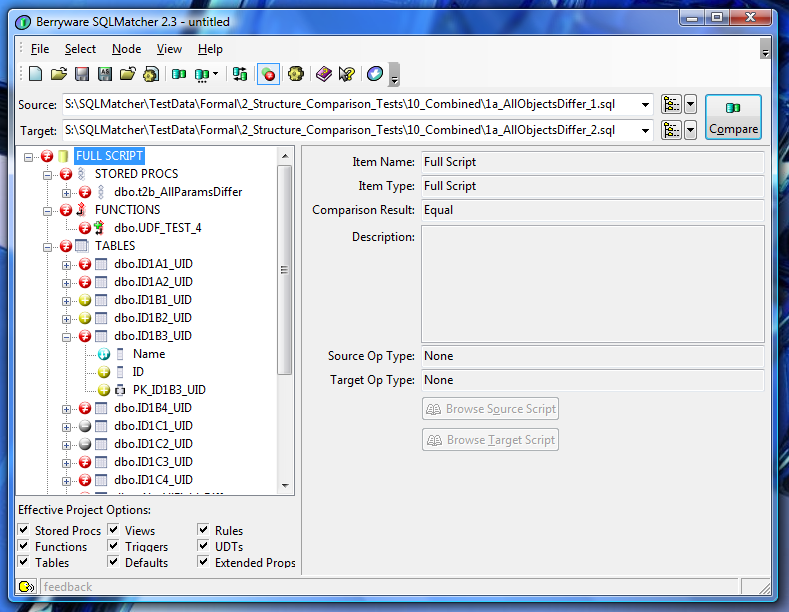This screenshot has width=789, height=612.
Task: Click the Compare with options toolbar icon
Action: (202, 74)
